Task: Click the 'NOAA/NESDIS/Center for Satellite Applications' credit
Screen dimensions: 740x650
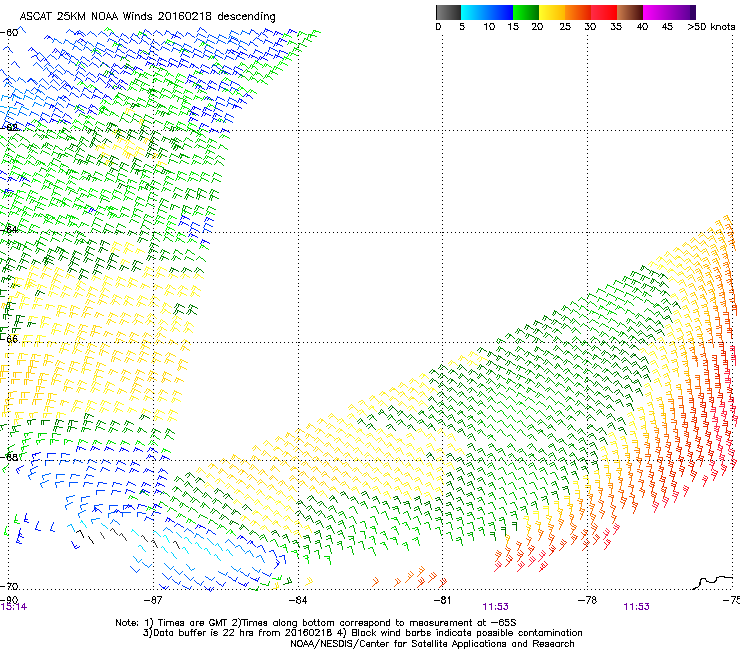Action: click(432, 644)
